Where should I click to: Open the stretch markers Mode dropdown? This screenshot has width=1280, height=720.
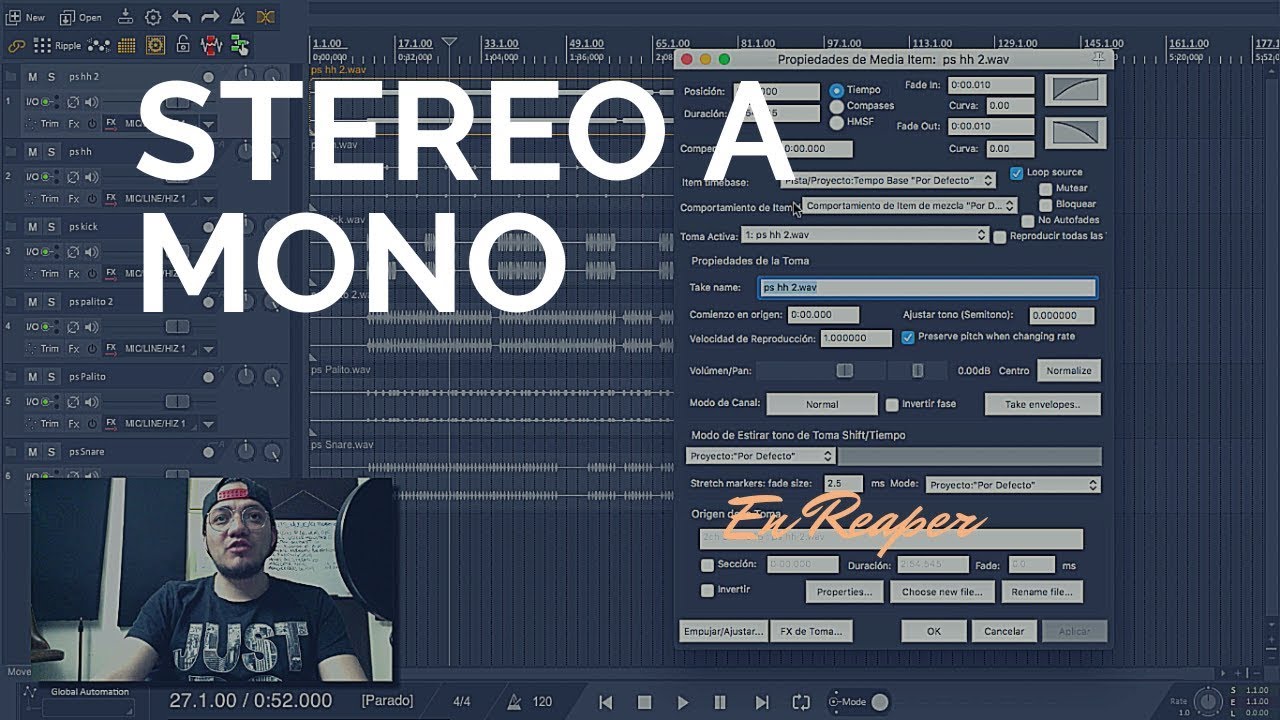click(x=1013, y=484)
